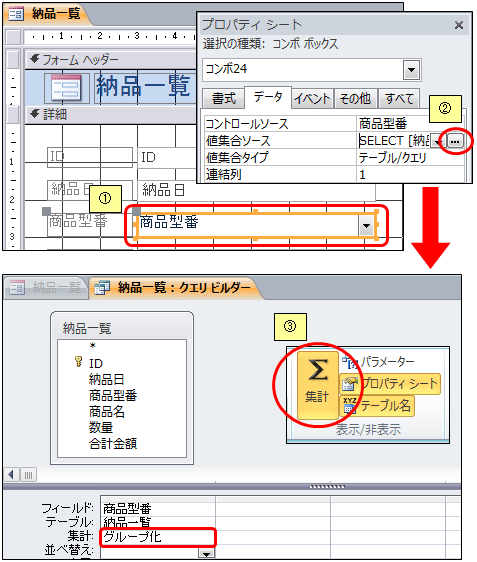Image resolution: width=477 pixels, height=562 pixels.
Task: Click the form logo image in header
Action: tap(66, 87)
